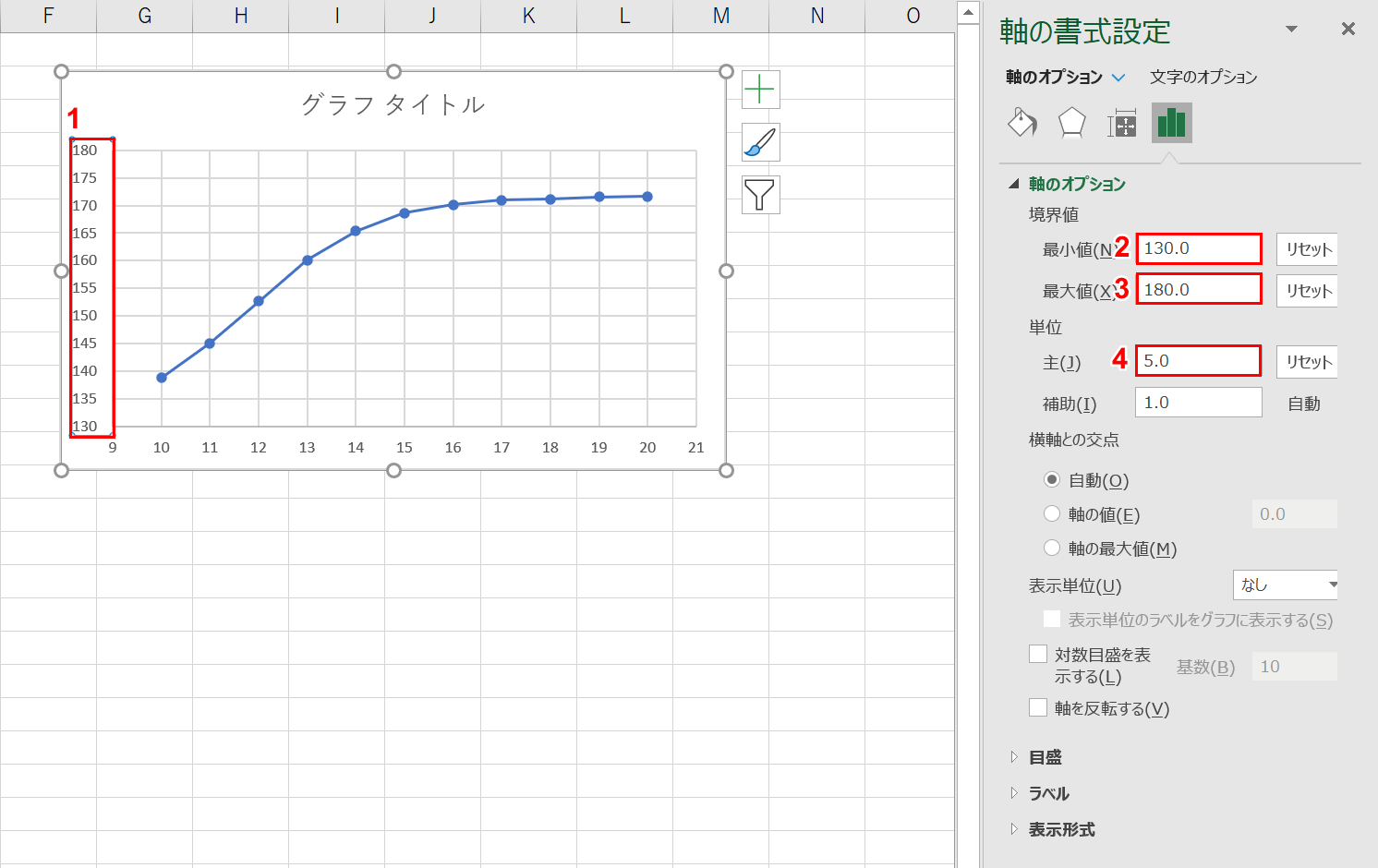The height and width of the screenshot is (868, 1378).
Task: Click the chart's top-right corner resize handle
Action: pos(726,72)
